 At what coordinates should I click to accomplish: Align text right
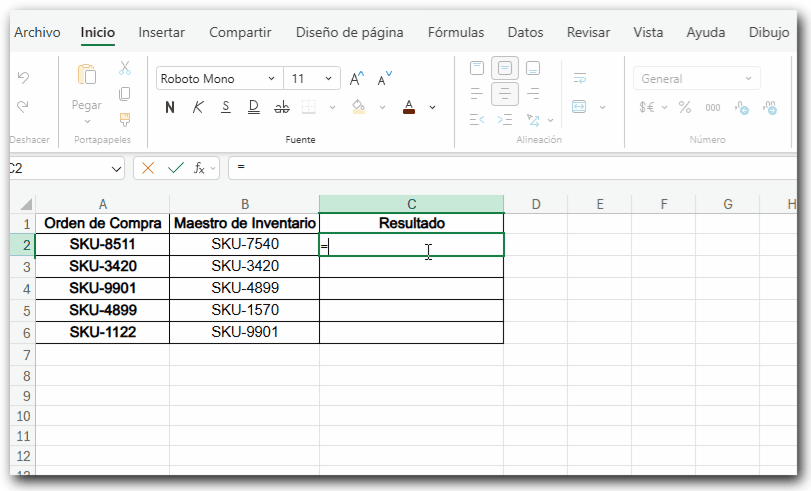pyautogui.click(x=533, y=94)
